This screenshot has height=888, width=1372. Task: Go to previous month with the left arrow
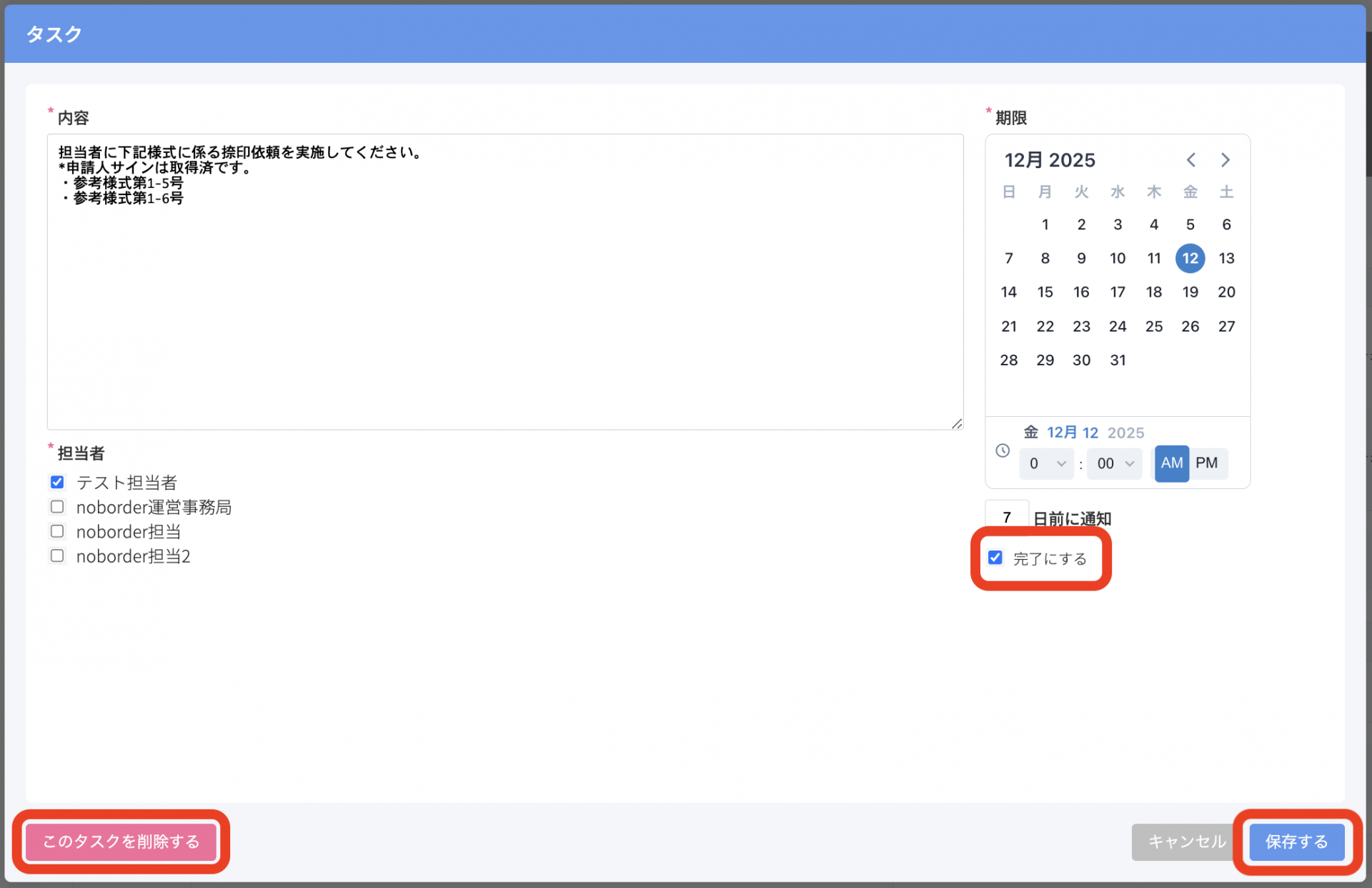(x=1190, y=159)
